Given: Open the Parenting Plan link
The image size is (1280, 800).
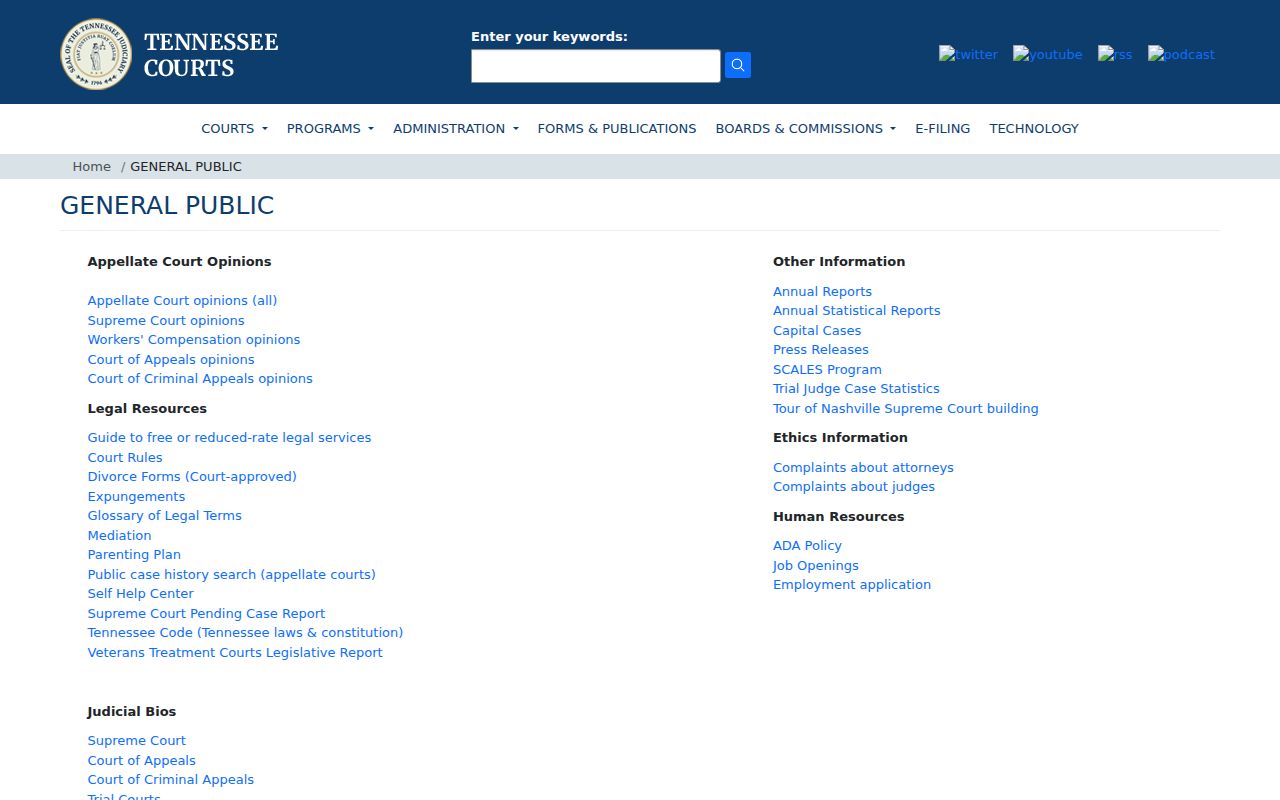Looking at the screenshot, I should (x=134, y=554).
